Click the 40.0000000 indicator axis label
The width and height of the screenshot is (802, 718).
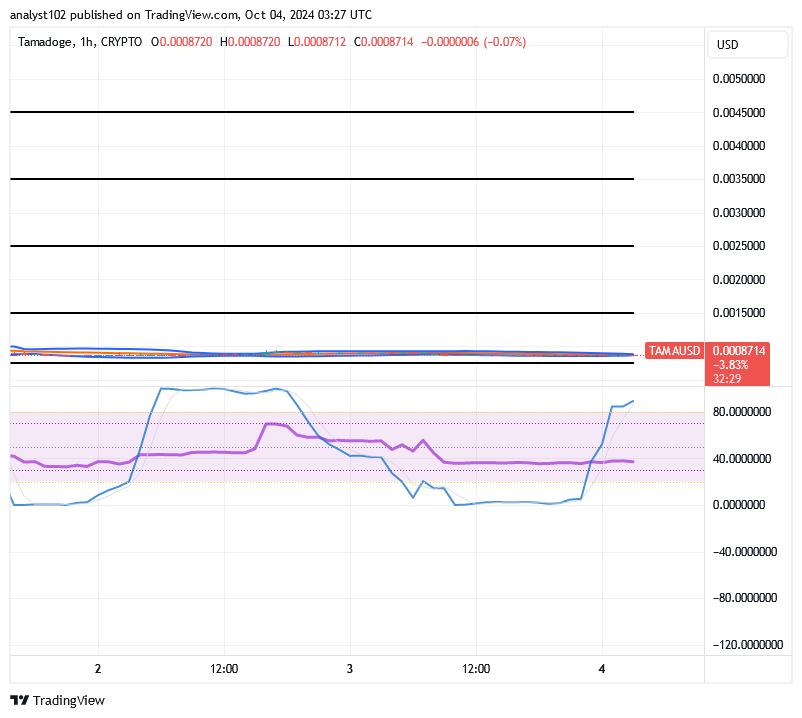coord(742,459)
